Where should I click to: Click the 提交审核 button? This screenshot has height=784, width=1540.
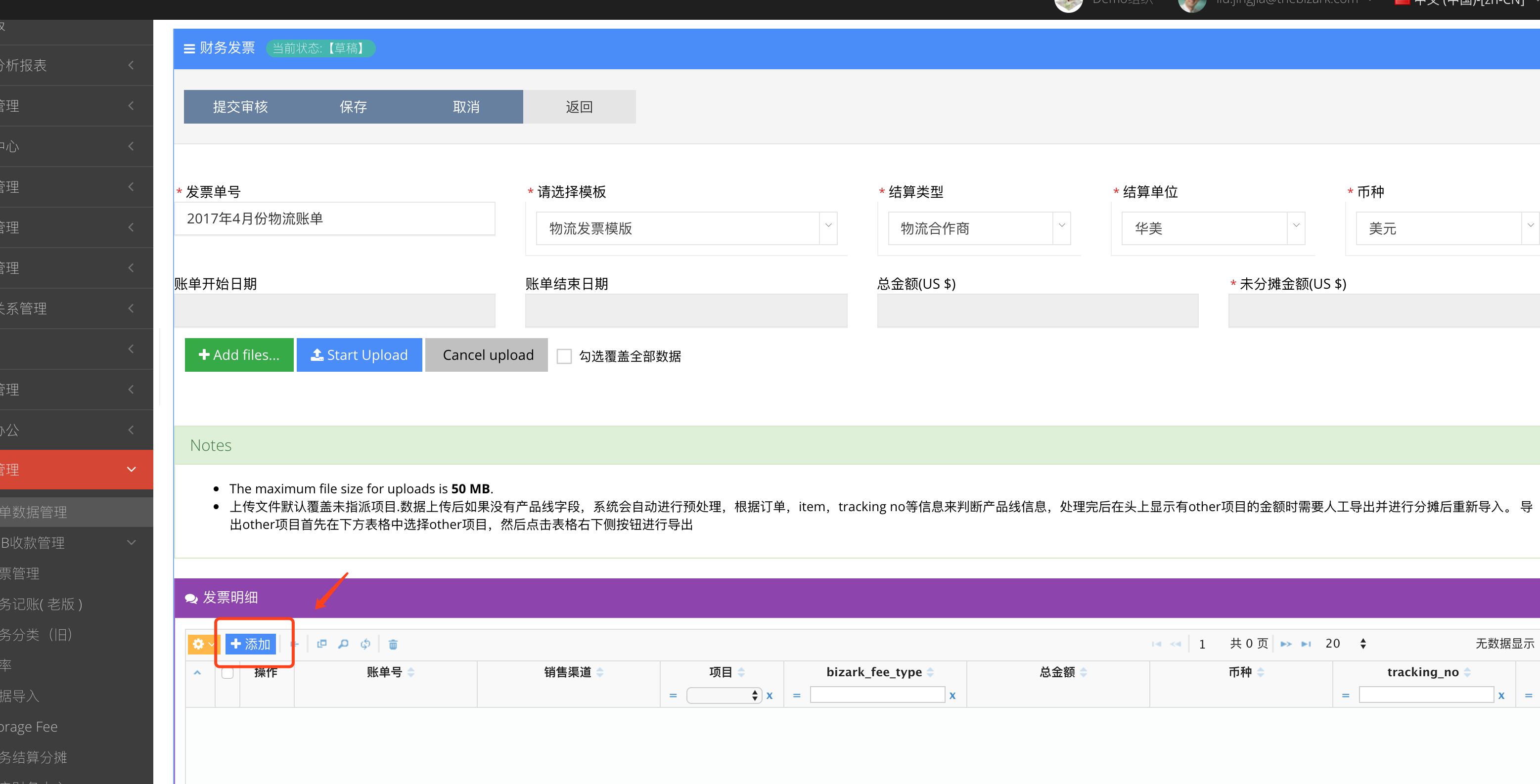click(240, 107)
